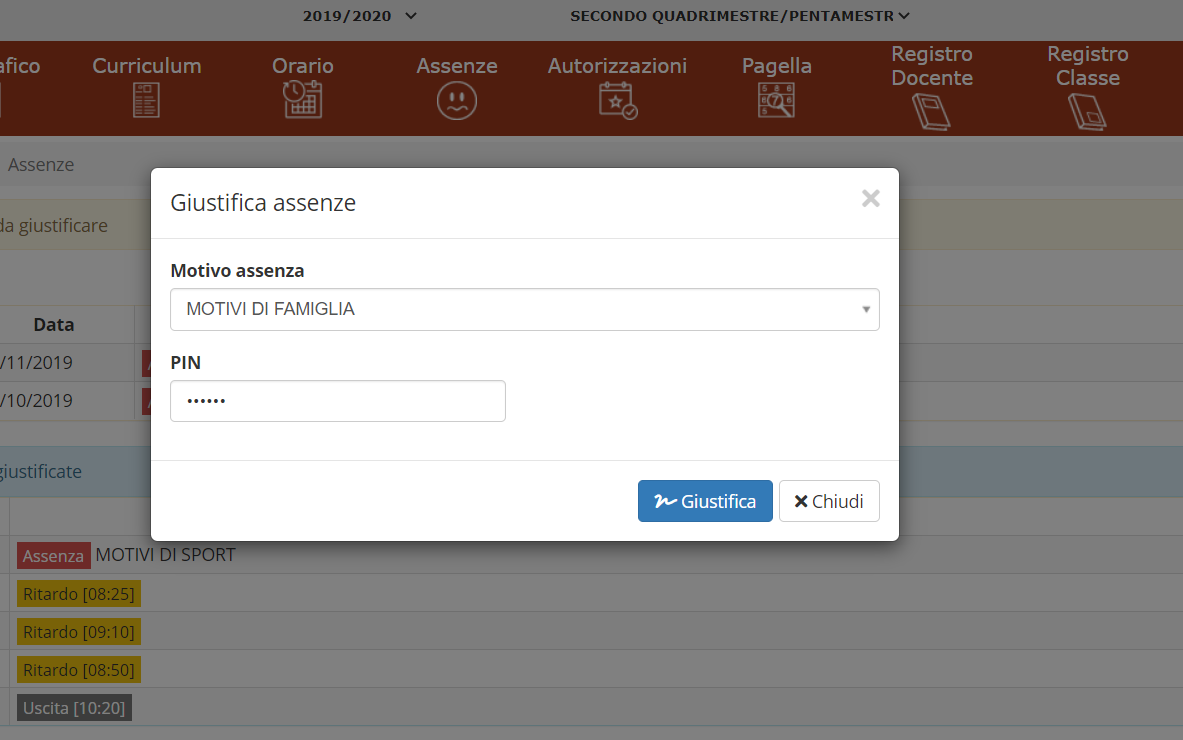The width and height of the screenshot is (1183, 740).
Task: Click the Assenze breadcrumb label
Action: [41, 165]
